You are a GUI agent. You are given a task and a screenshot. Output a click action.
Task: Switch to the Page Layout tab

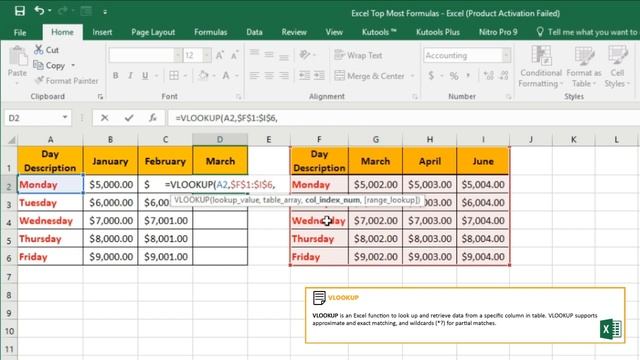[153, 32]
